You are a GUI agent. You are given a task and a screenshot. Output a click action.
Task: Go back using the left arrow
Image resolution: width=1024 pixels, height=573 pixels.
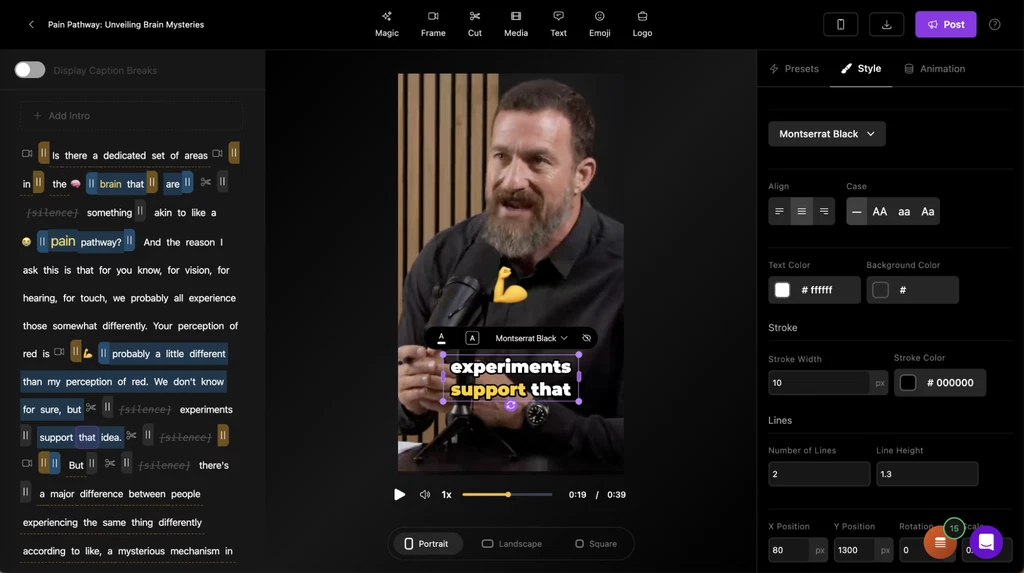[x=31, y=24]
